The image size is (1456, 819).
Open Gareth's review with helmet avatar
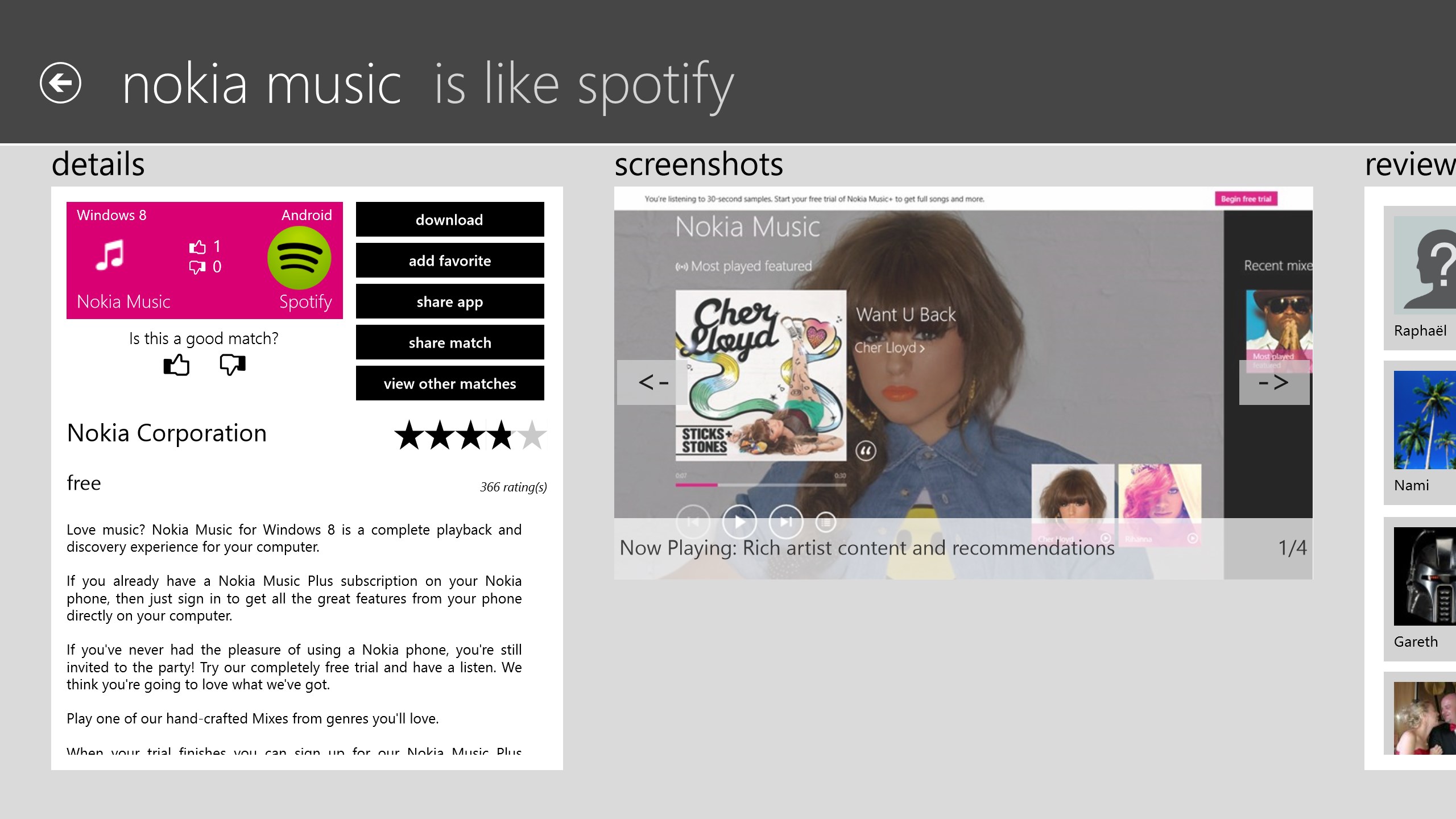[1425, 576]
